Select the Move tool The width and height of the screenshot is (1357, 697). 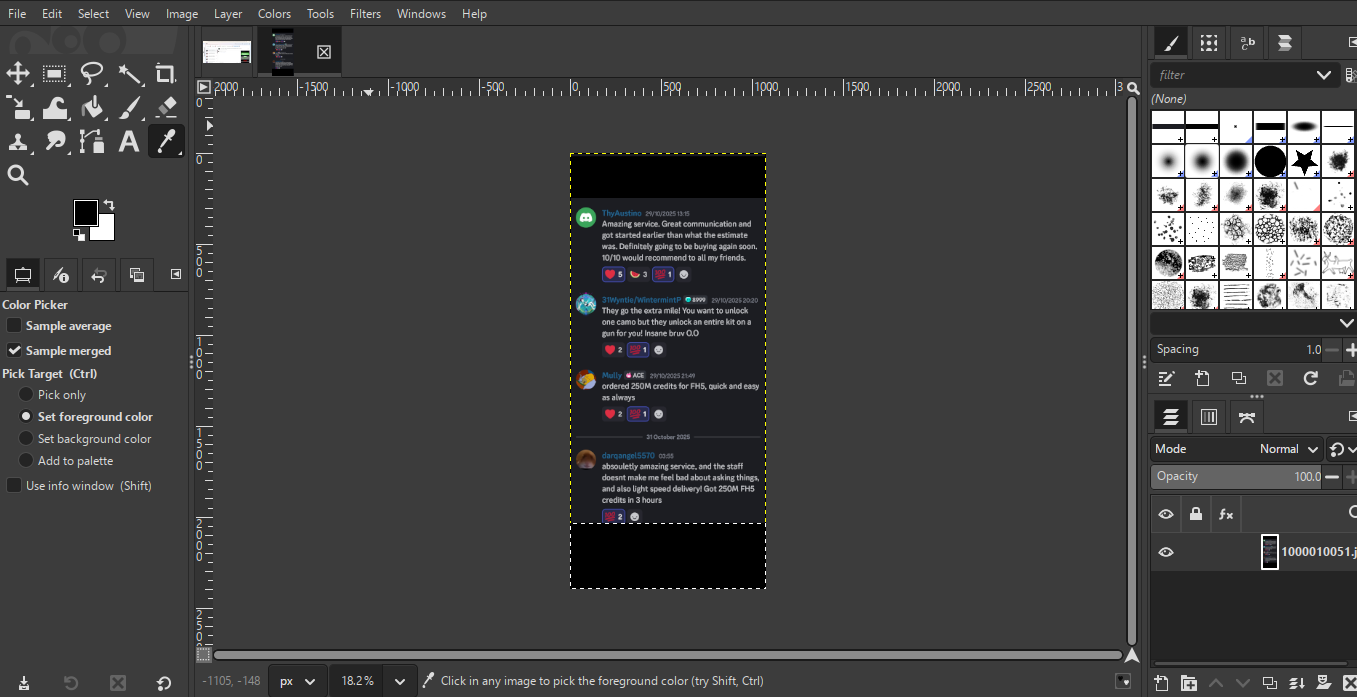tap(18, 73)
